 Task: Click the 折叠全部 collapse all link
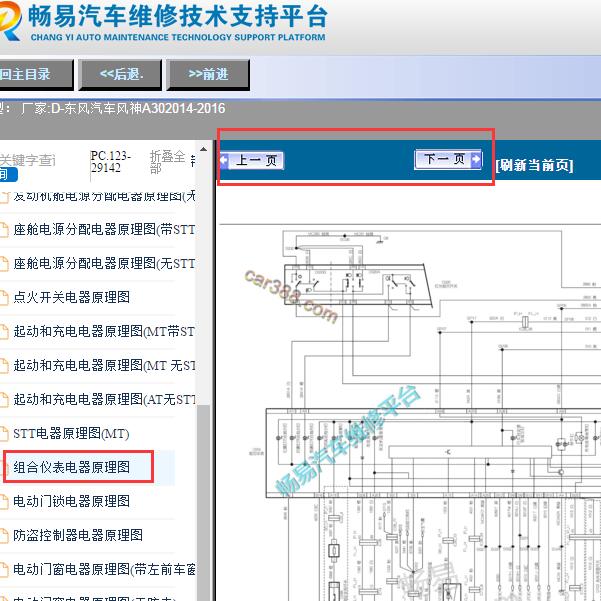167,162
